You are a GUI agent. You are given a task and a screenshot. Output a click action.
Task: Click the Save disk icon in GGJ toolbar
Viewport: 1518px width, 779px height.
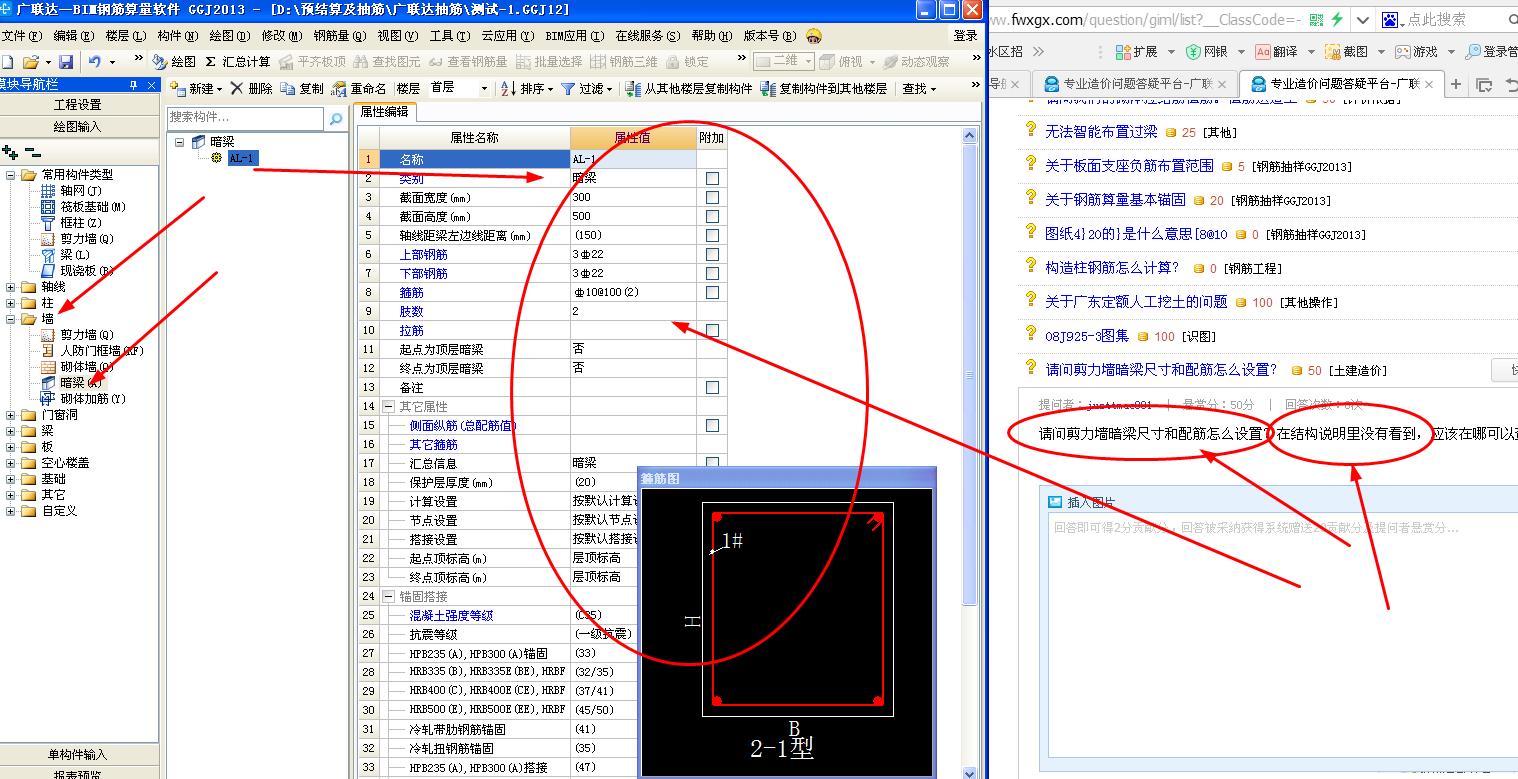point(66,62)
